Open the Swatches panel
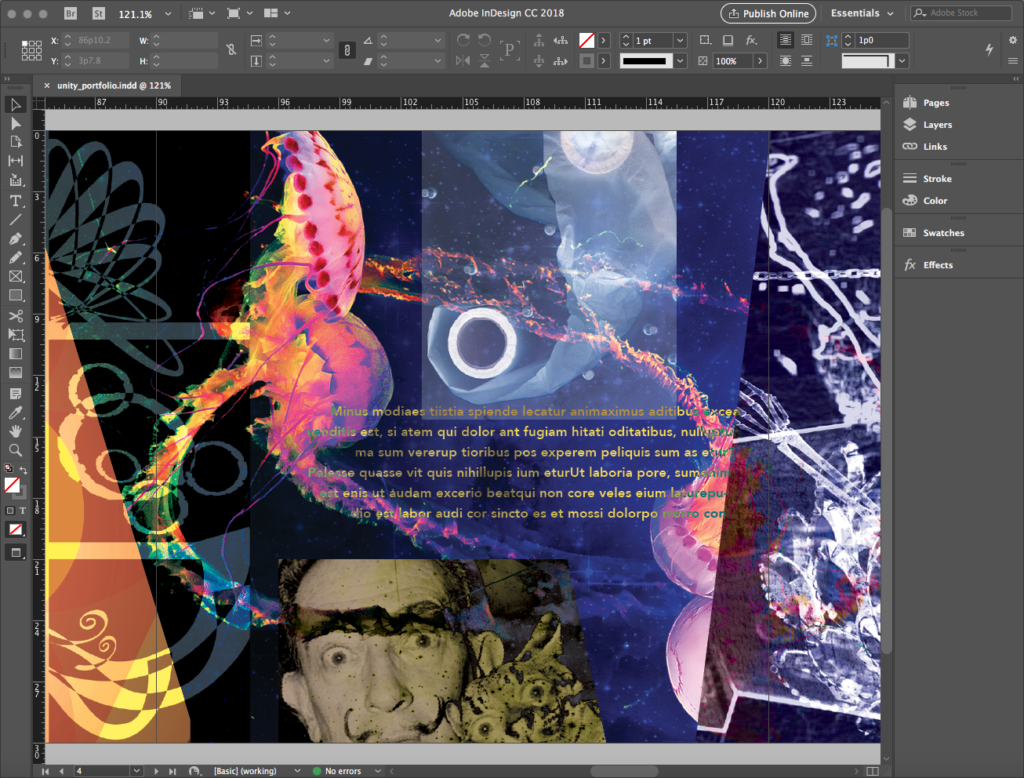Screen dimensions: 1024x778 tap(943, 233)
